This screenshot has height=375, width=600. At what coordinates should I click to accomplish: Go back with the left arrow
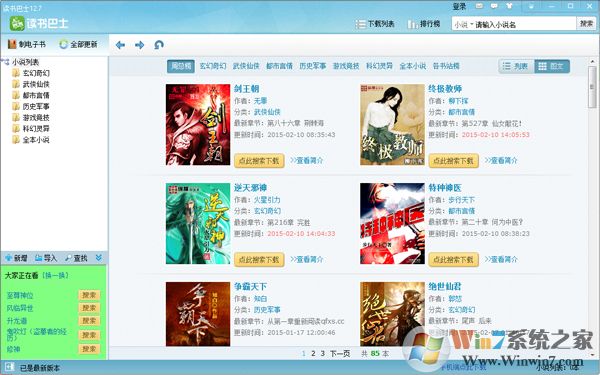click(x=120, y=45)
